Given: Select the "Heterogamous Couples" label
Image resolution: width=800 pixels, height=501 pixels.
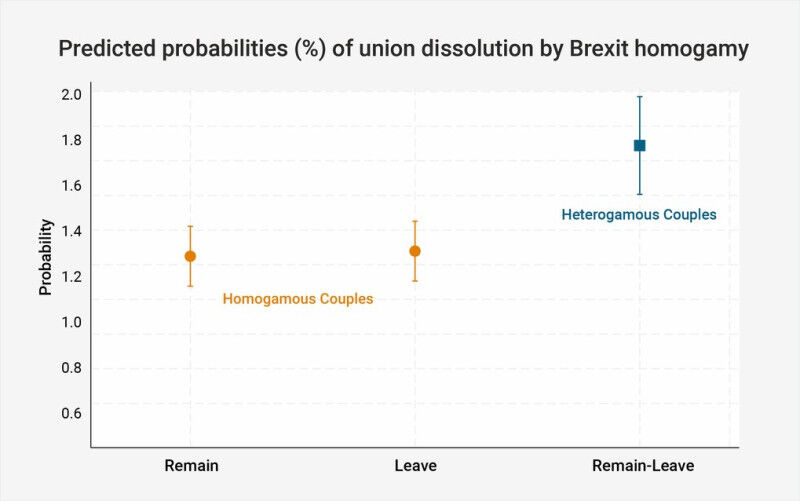Looking at the screenshot, I should tap(639, 215).
